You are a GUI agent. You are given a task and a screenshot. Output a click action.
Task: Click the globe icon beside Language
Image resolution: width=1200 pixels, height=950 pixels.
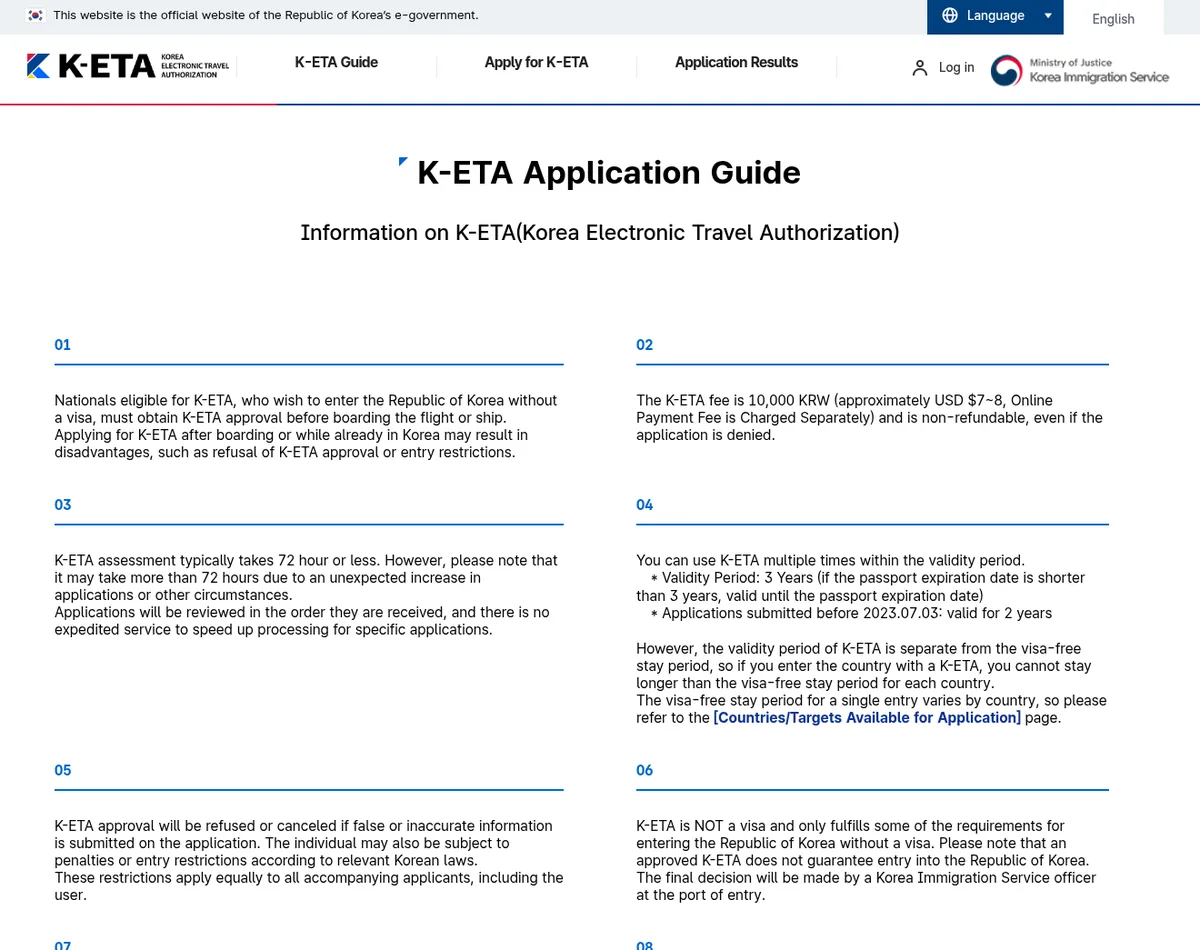coord(950,15)
